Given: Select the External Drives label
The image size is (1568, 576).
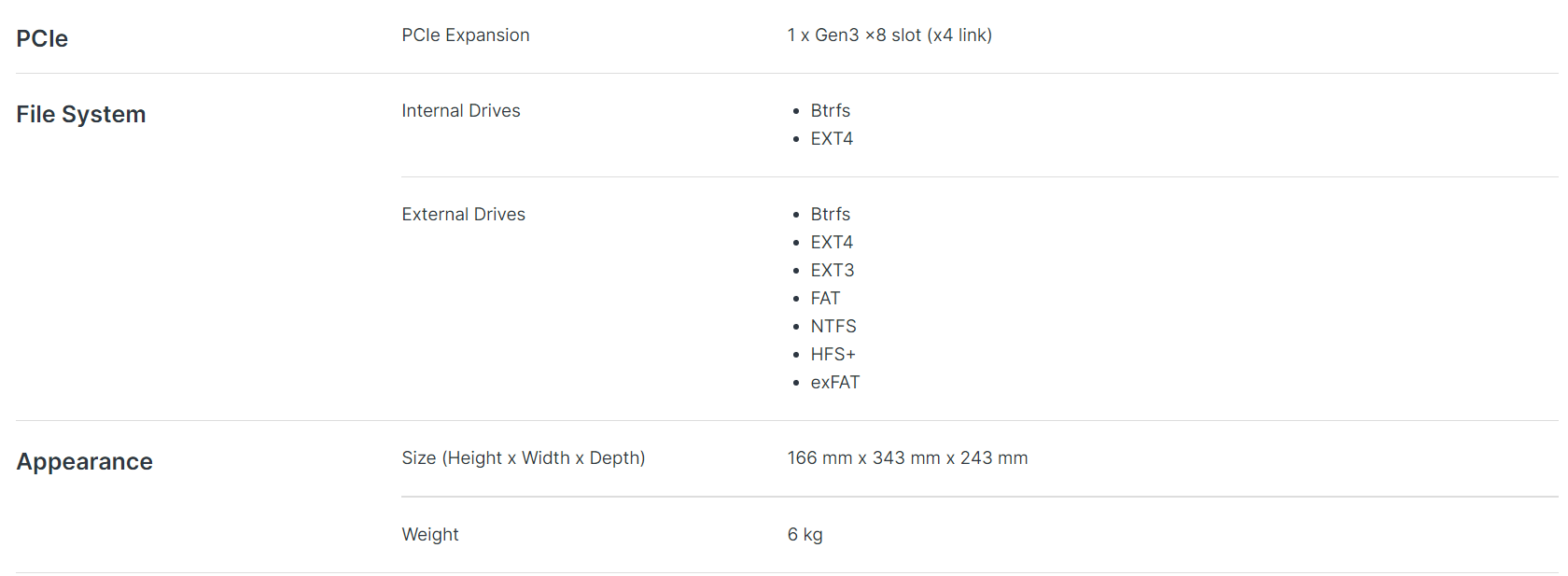Looking at the screenshot, I should pyautogui.click(x=463, y=215).
